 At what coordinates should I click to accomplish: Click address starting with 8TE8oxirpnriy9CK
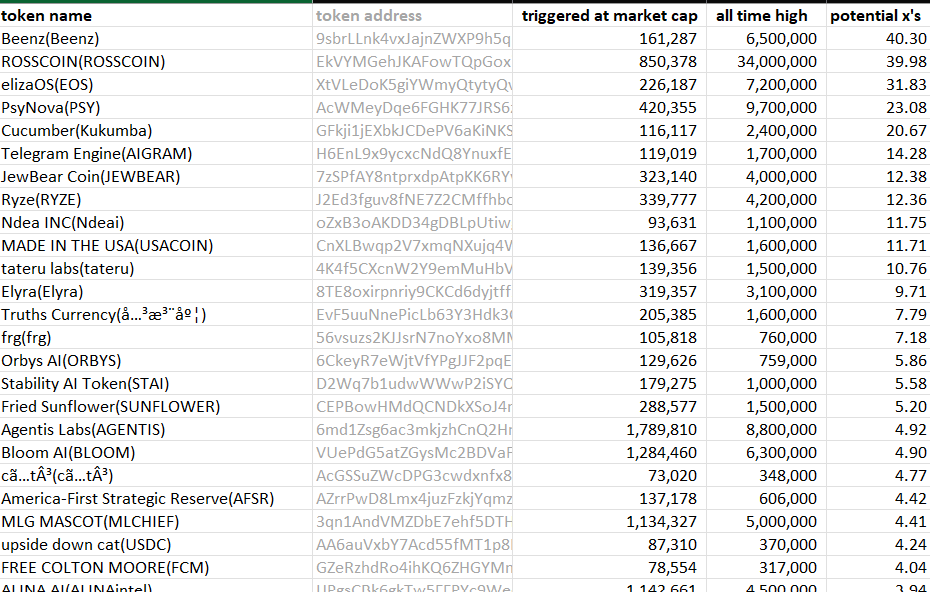pyautogui.click(x=412, y=292)
